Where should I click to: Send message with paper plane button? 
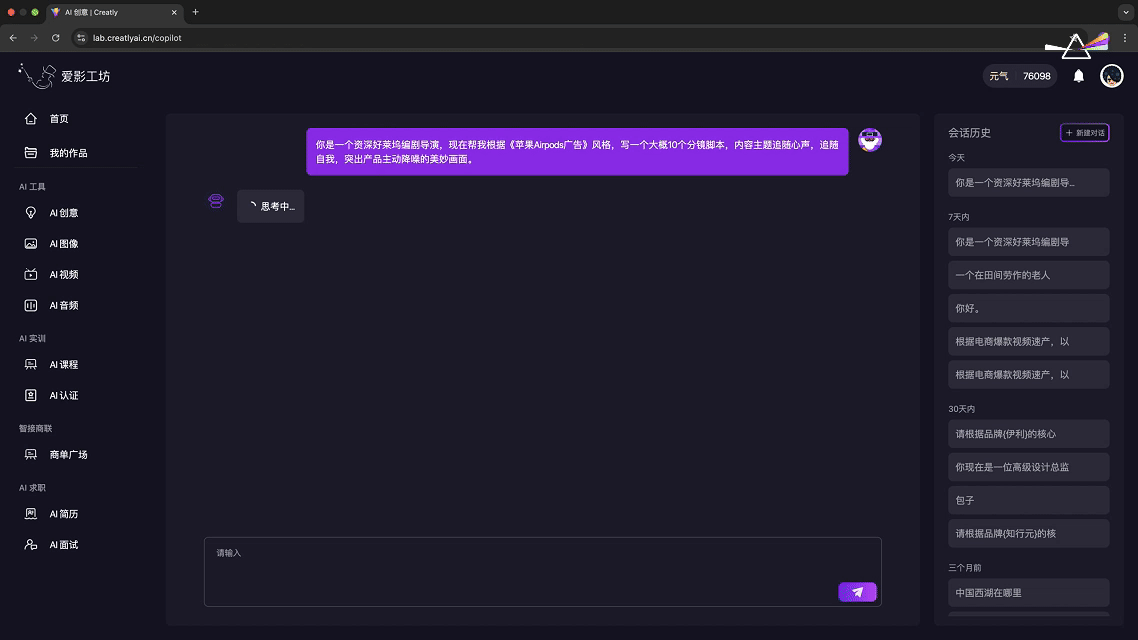pyautogui.click(x=857, y=592)
